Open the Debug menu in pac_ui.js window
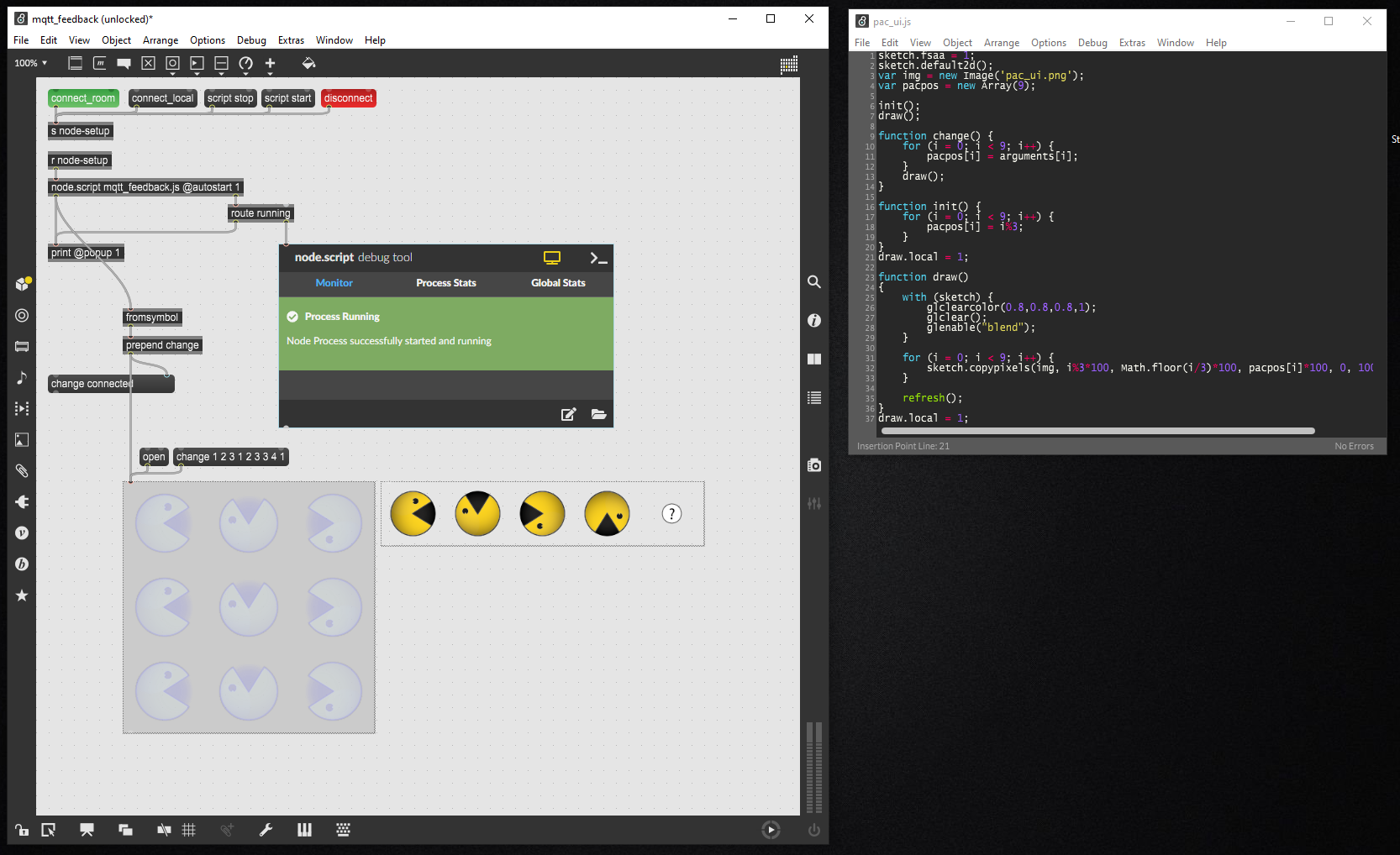This screenshot has width=1400, height=855. click(1092, 43)
